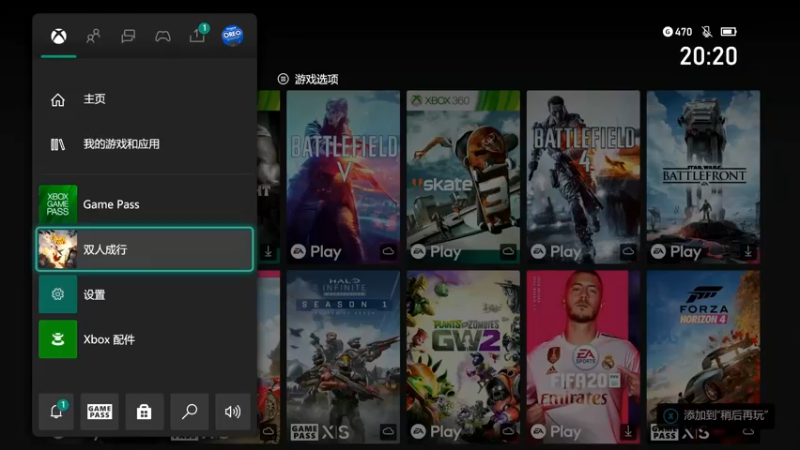The width and height of the screenshot is (800, 450).
Task: Open the search magnifier button
Action: (x=189, y=411)
